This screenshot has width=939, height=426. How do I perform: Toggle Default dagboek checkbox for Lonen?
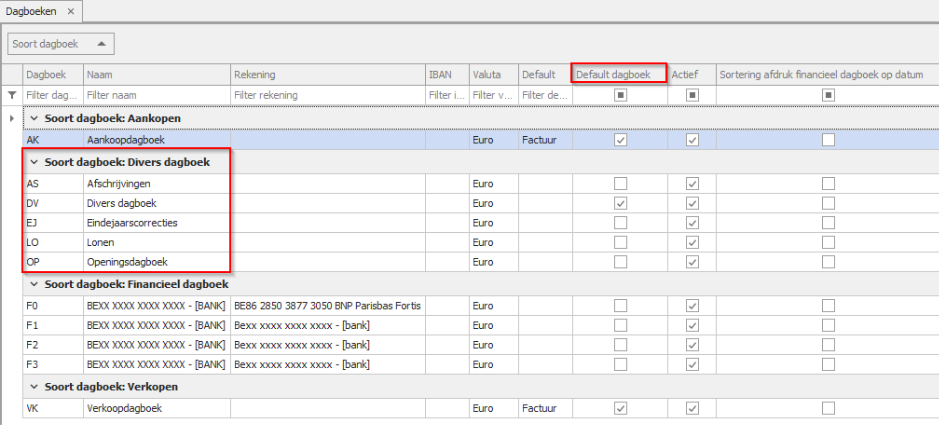[620, 242]
